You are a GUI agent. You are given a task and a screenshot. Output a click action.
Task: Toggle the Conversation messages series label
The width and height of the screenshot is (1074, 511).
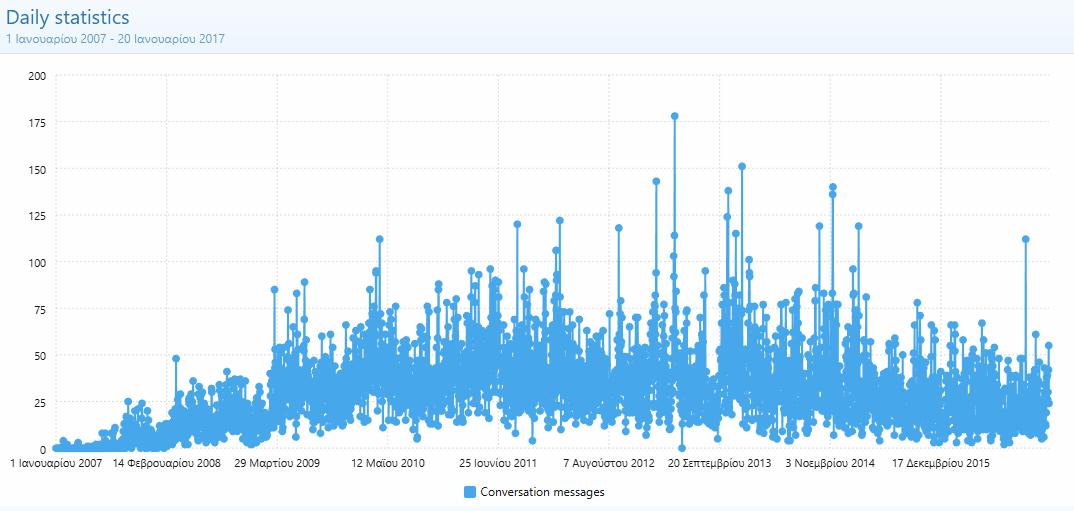(542, 492)
